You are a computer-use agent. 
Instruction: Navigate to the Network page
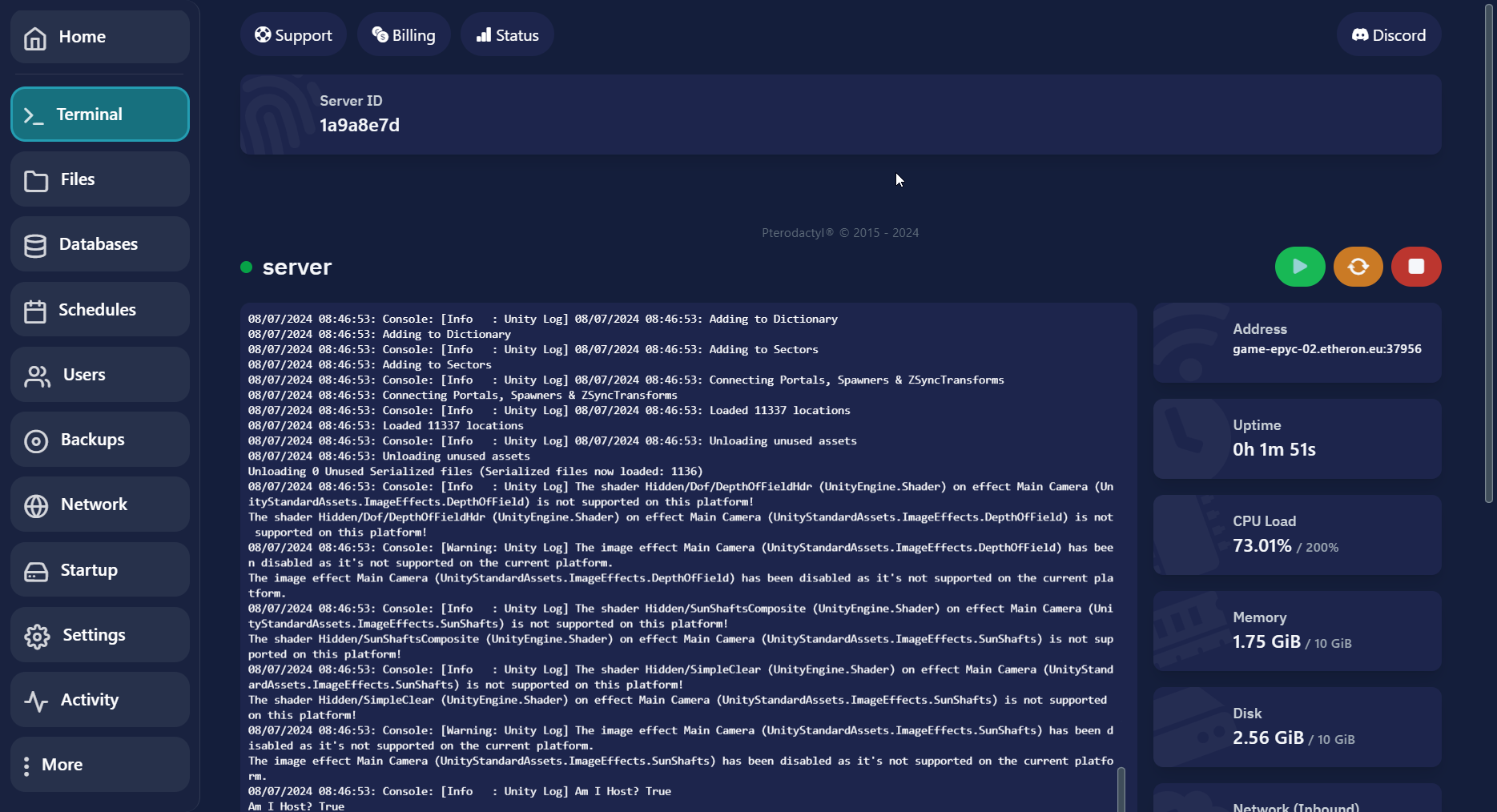tap(100, 504)
